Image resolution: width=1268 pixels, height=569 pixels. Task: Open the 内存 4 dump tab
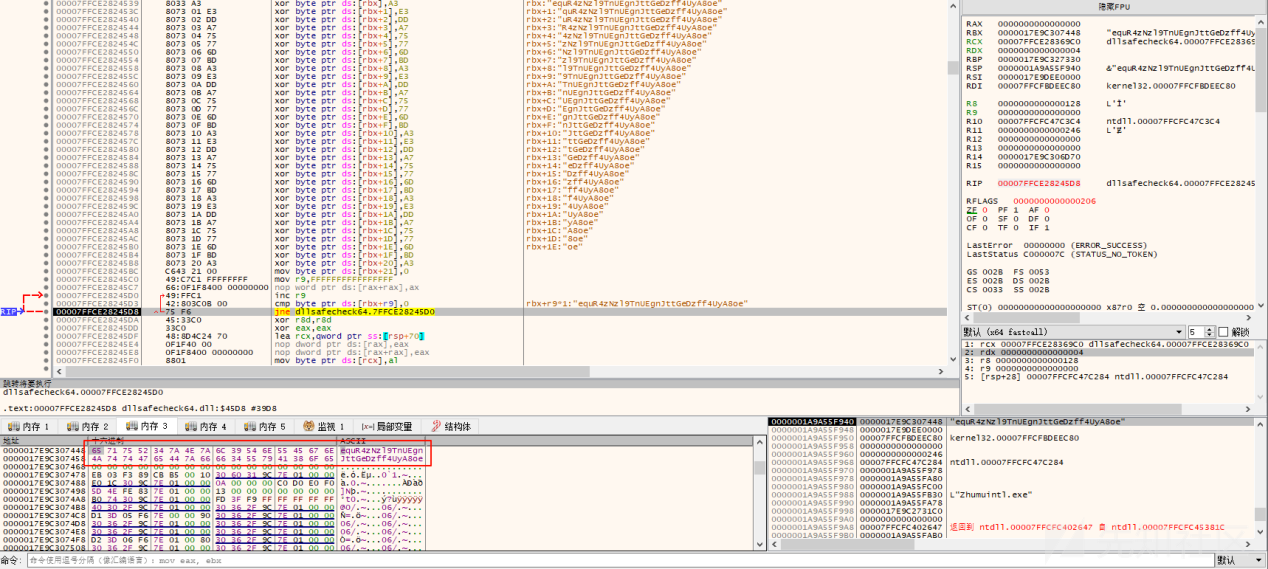[x=204, y=426]
